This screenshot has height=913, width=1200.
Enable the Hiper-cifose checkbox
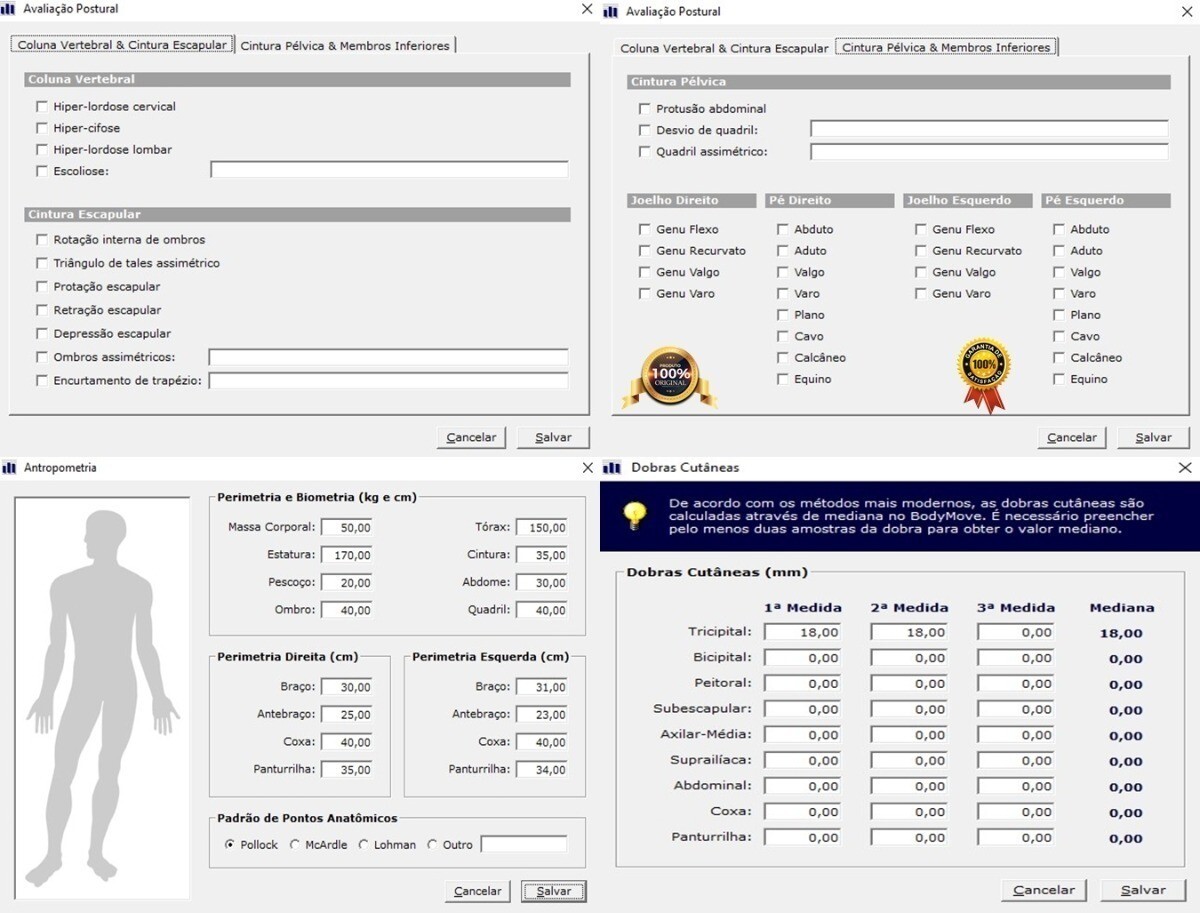[42, 128]
